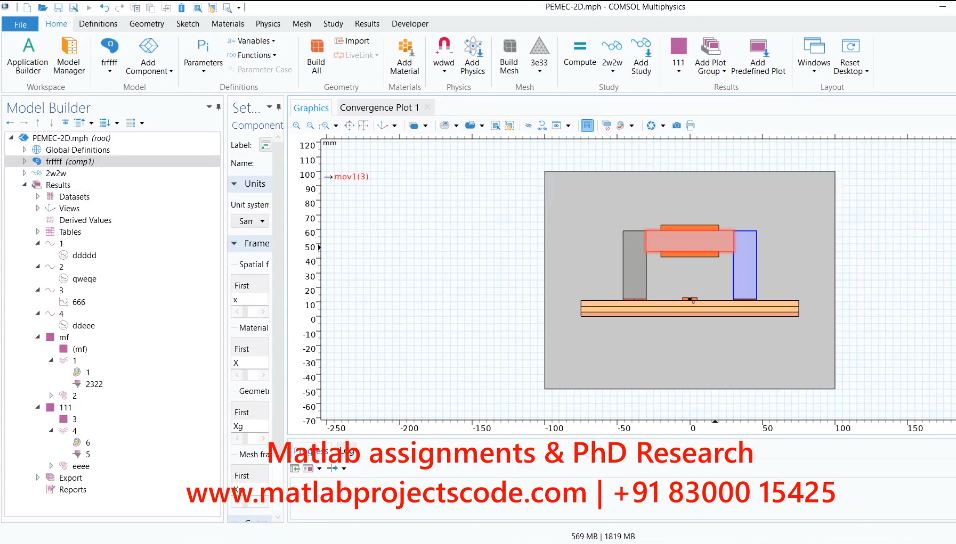This screenshot has height=544, width=956.
Task: Click Add Predefined Plot
Action: pyautogui.click(x=758, y=55)
